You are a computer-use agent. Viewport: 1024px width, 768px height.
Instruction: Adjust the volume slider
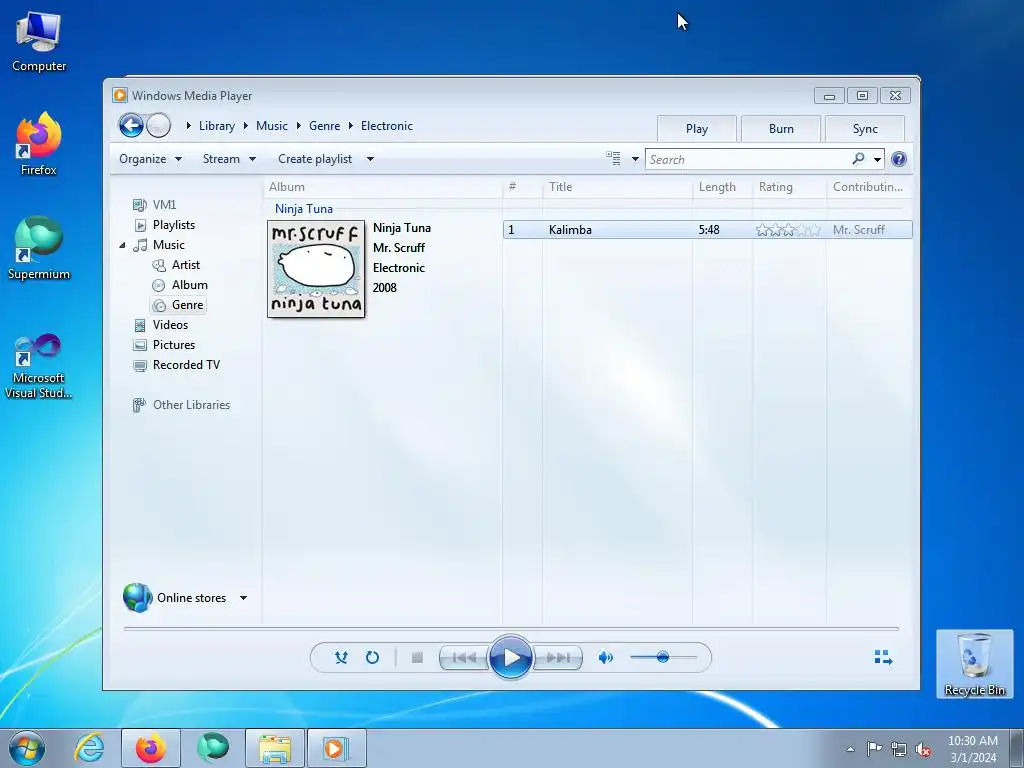[663, 657]
